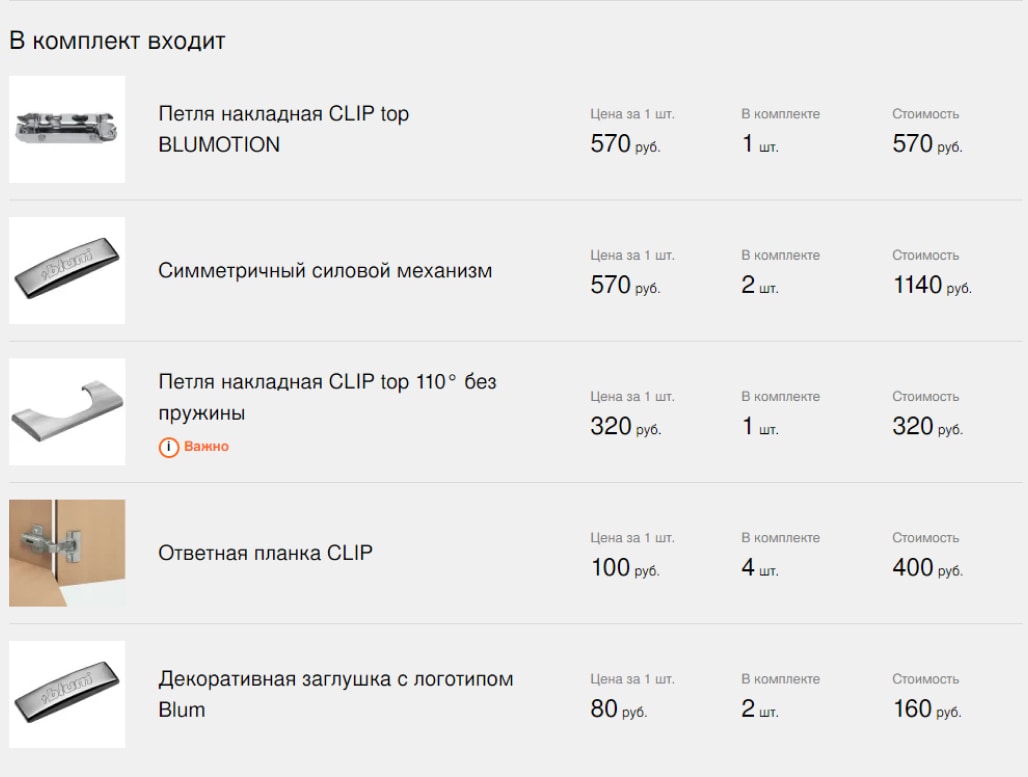Image resolution: width=1028 pixels, height=777 pixels.
Task: Click the 320 руб. Стоимость value
Action: tap(927, 426)
